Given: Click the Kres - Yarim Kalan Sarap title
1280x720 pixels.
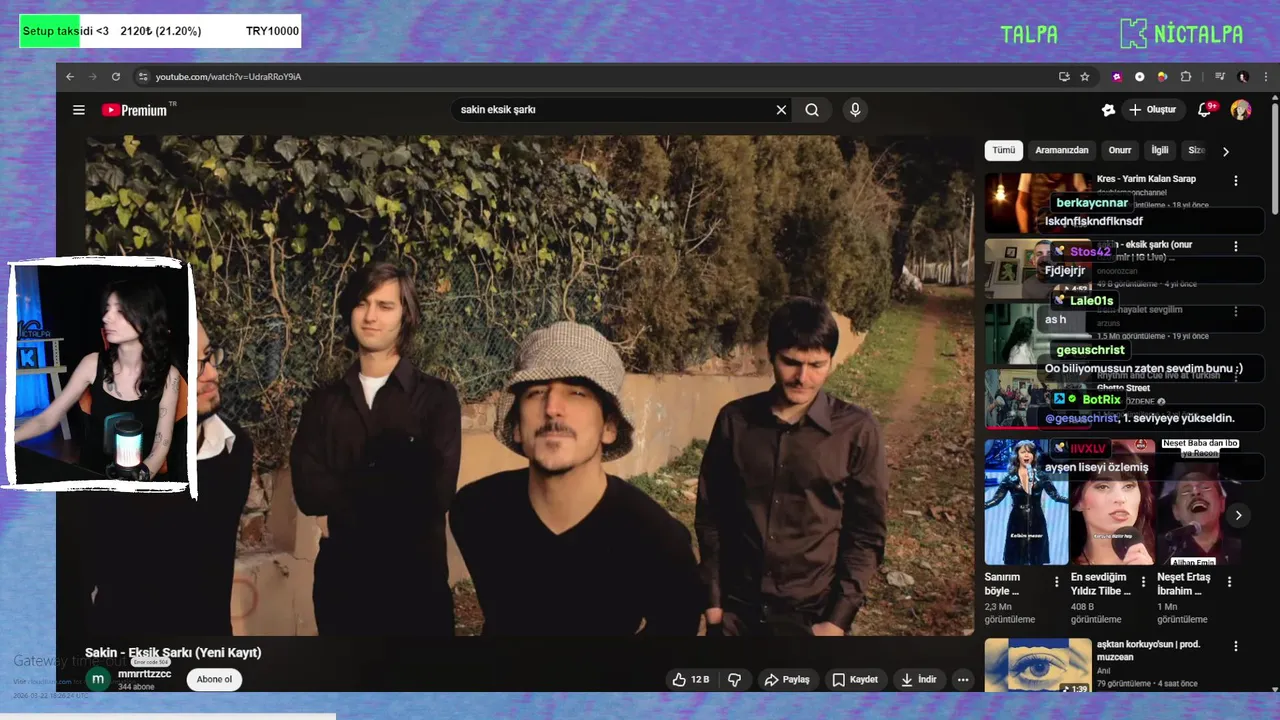Looking at the screenshot, I should [x=1146, y=179].
